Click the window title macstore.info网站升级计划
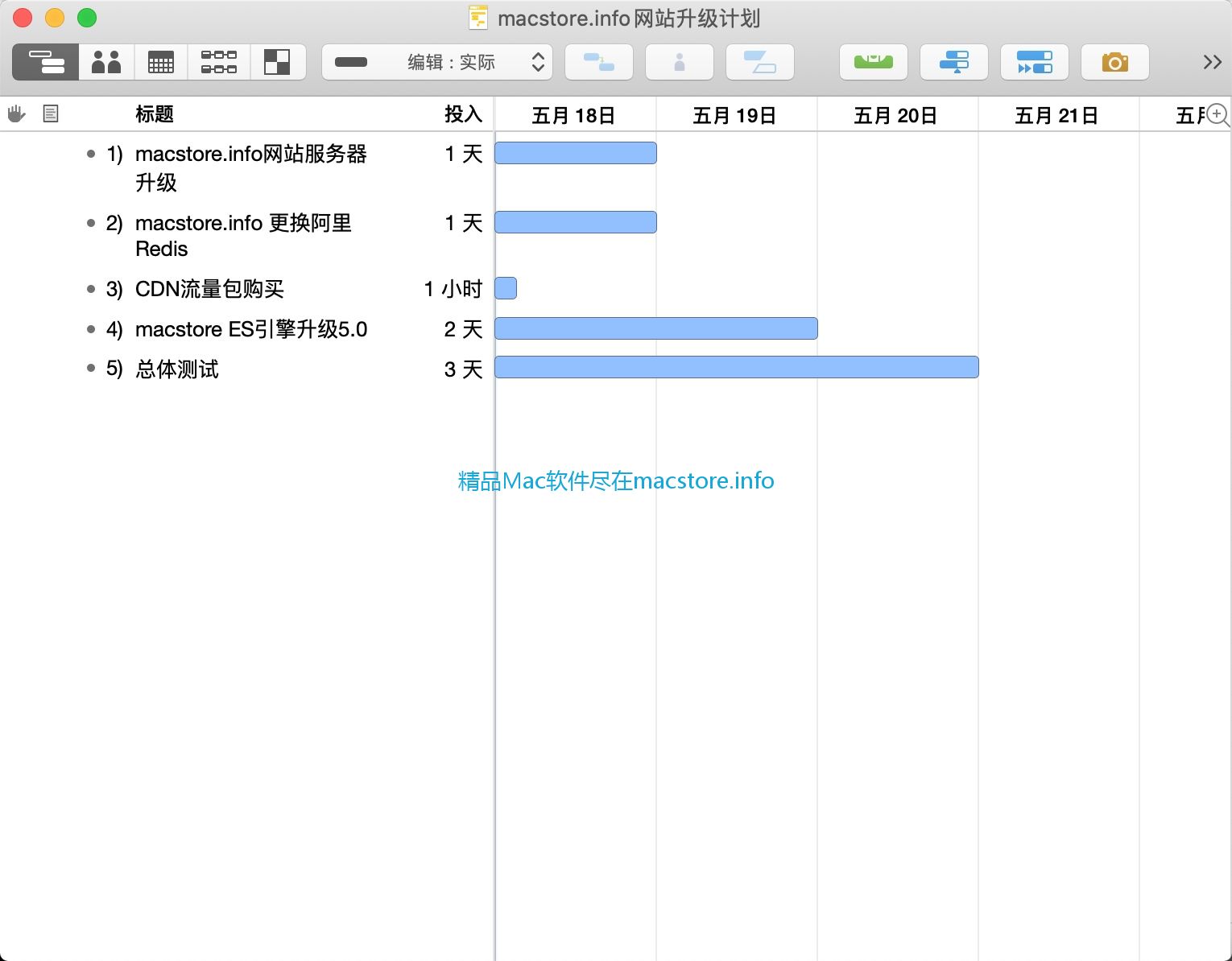 point(629,19)
